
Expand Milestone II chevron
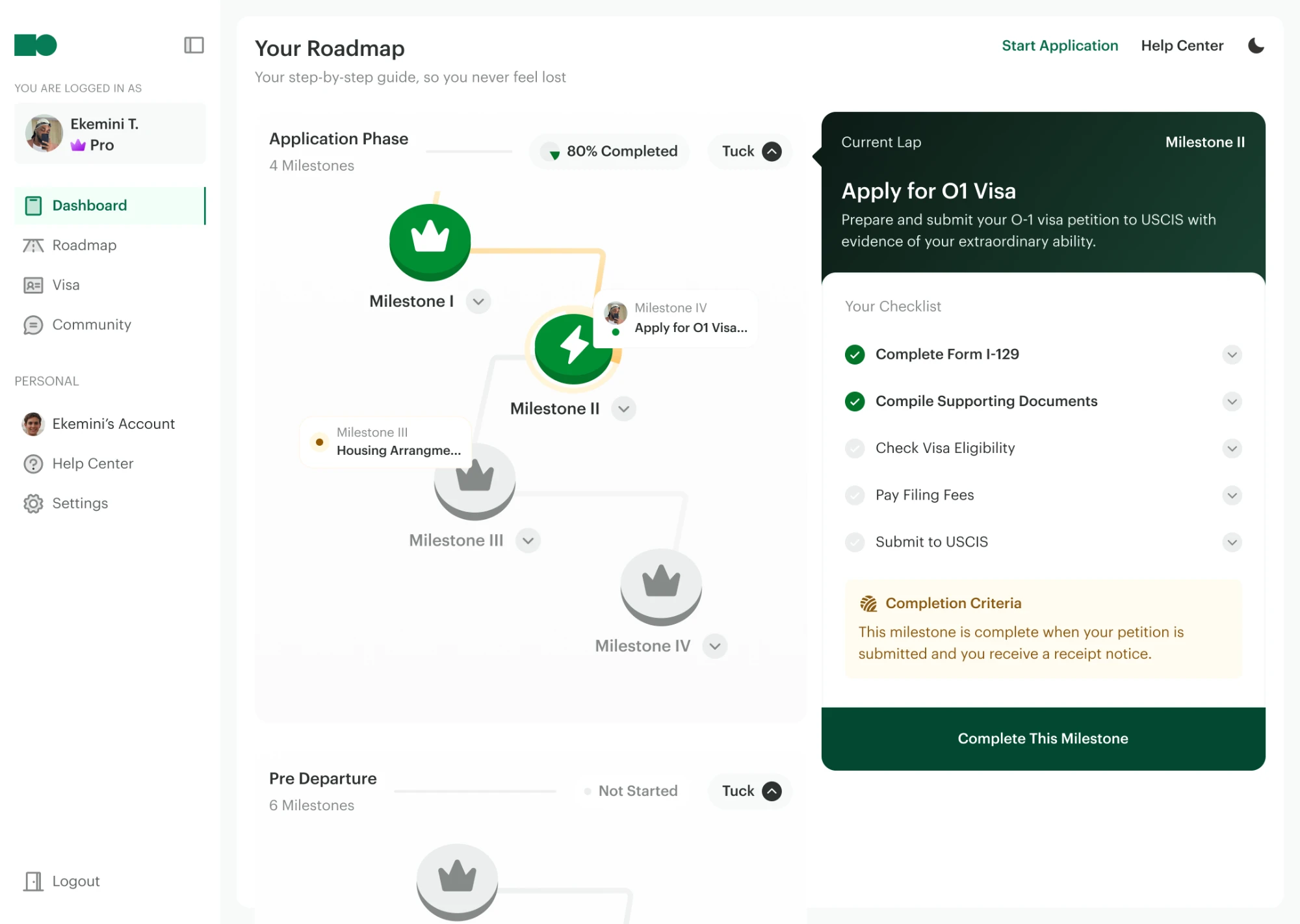tap(624, 409)
